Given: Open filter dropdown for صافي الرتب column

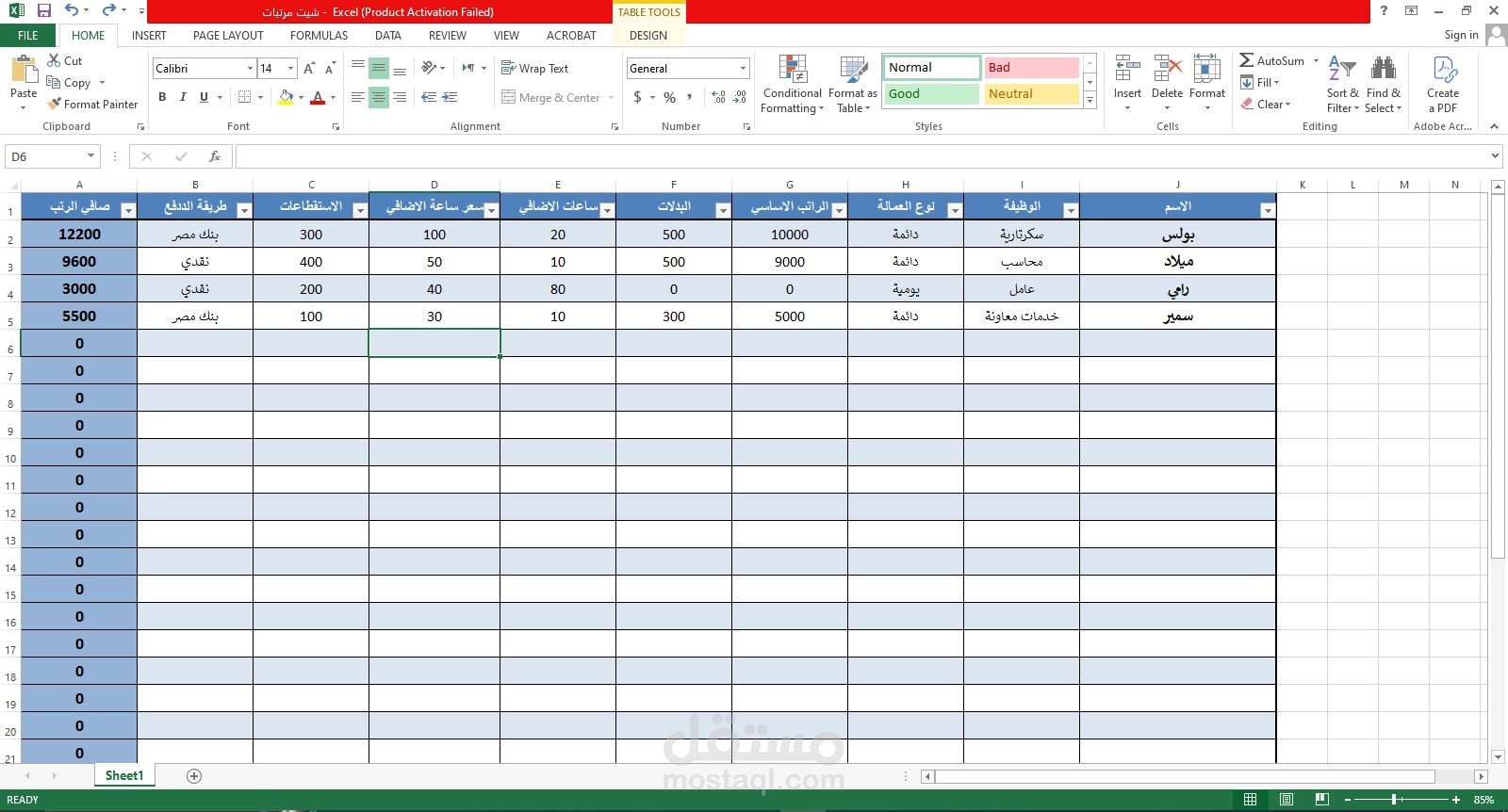Looking at the screenshot, I should point(128,211).
